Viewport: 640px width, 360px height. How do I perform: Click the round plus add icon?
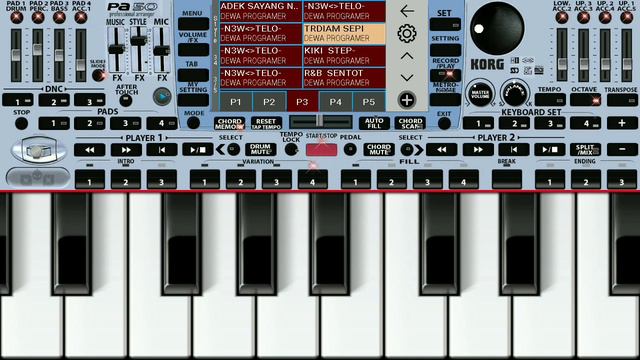pyautogui.click(x=407, y=100)
